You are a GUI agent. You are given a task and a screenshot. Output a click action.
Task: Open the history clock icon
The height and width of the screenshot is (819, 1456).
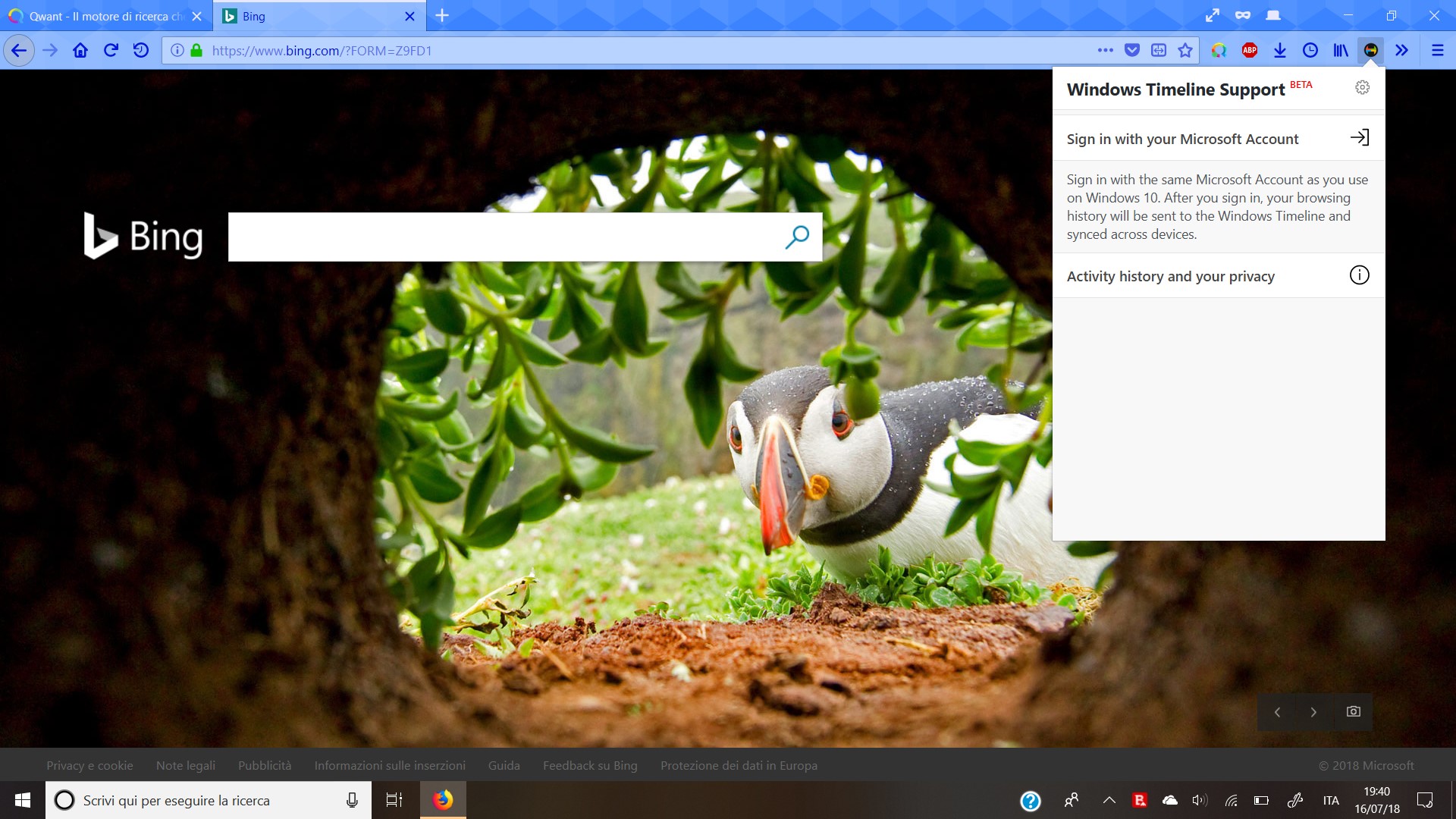pyautogui.click(x=1310, y=51)
